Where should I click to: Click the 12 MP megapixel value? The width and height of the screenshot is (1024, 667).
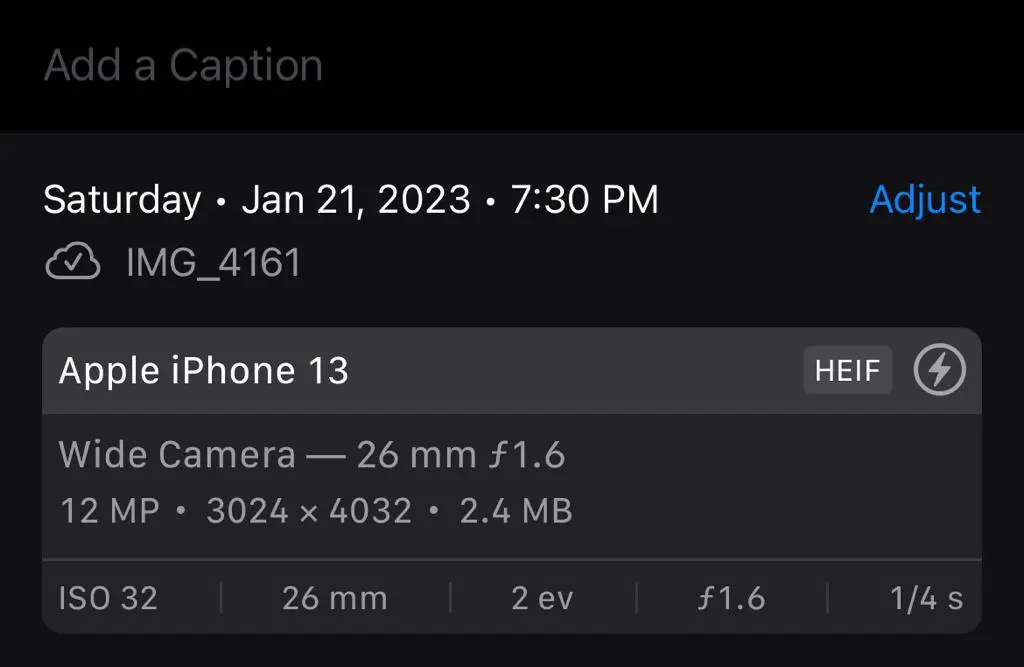[109, 511]
